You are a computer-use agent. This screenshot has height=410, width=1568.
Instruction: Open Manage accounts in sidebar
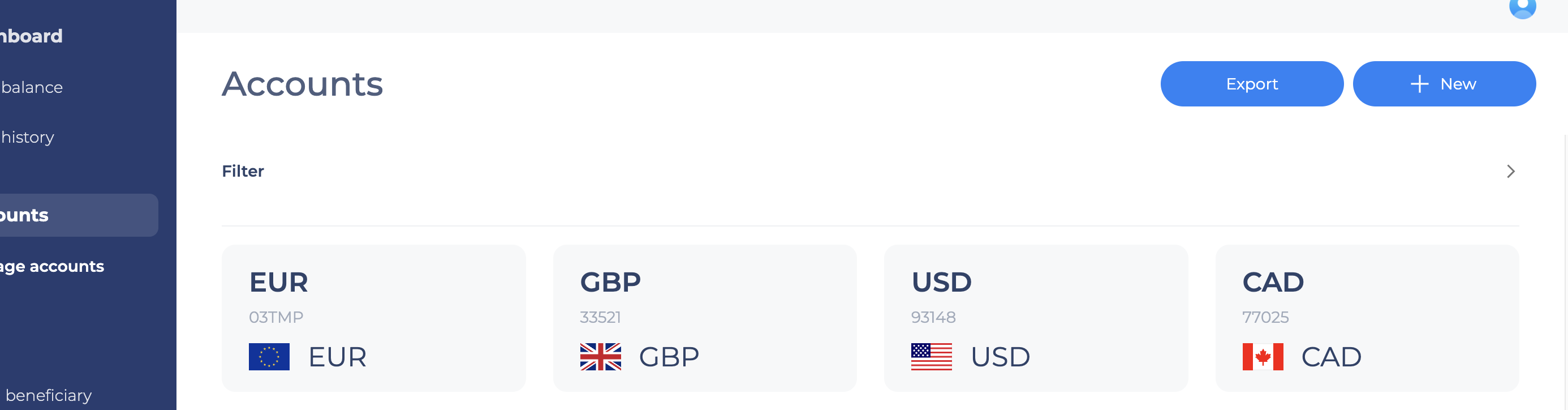51,266
